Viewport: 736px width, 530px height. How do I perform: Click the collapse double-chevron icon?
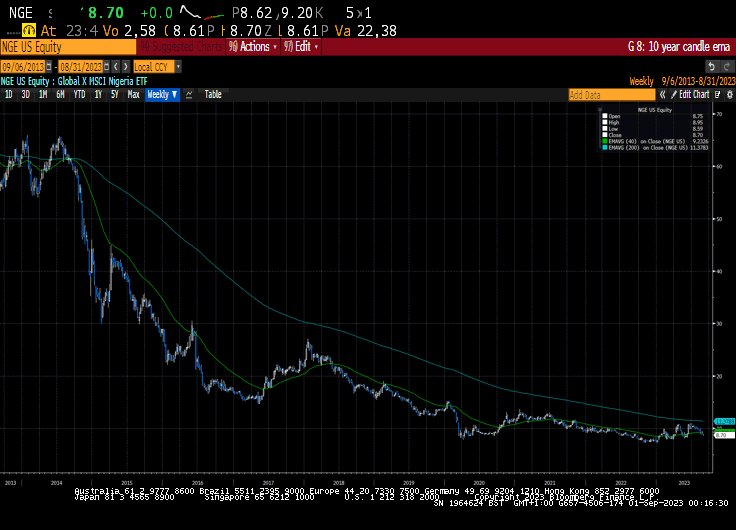(x=662, y=95)
